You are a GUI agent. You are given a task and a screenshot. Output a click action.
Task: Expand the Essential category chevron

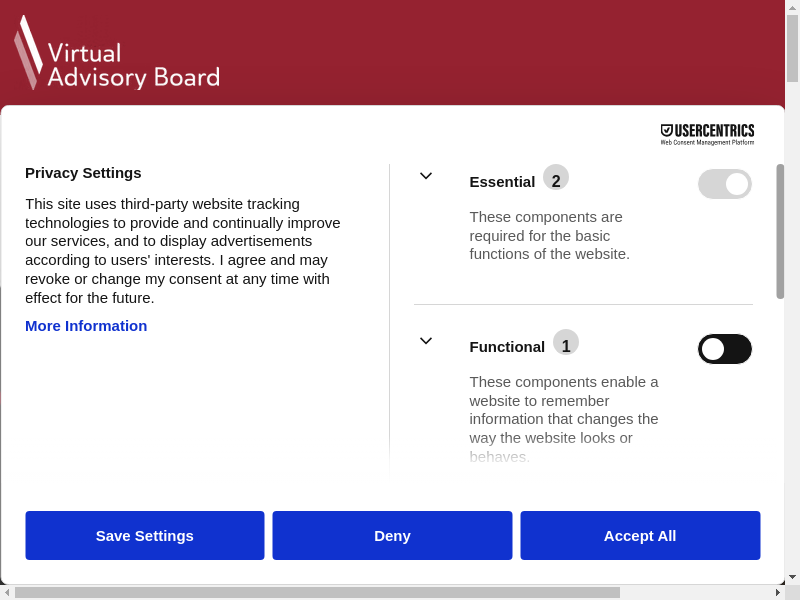pyautogui.click(x=426, y=176)
